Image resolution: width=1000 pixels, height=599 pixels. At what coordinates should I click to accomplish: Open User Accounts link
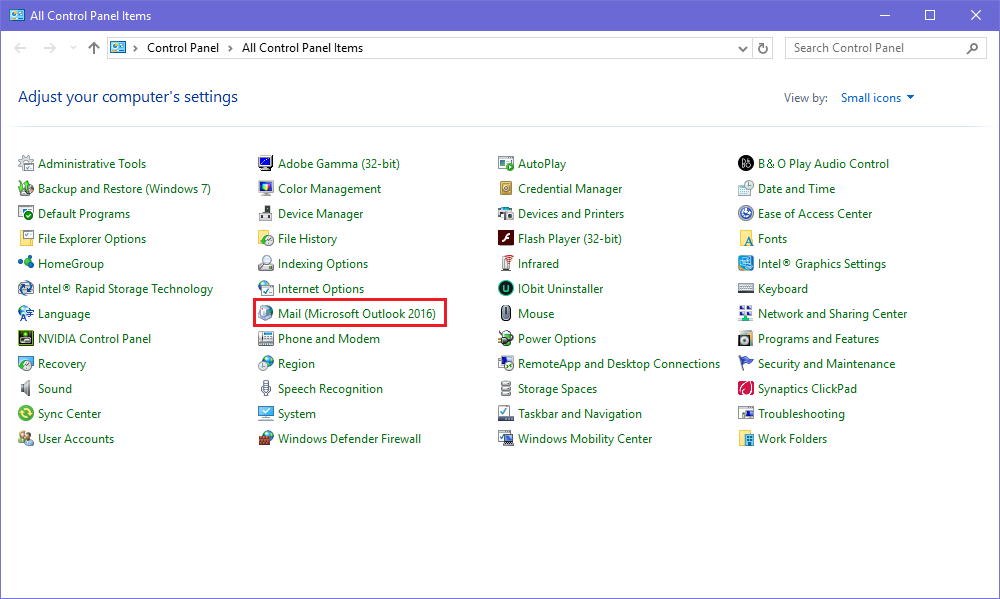[76, 439]
